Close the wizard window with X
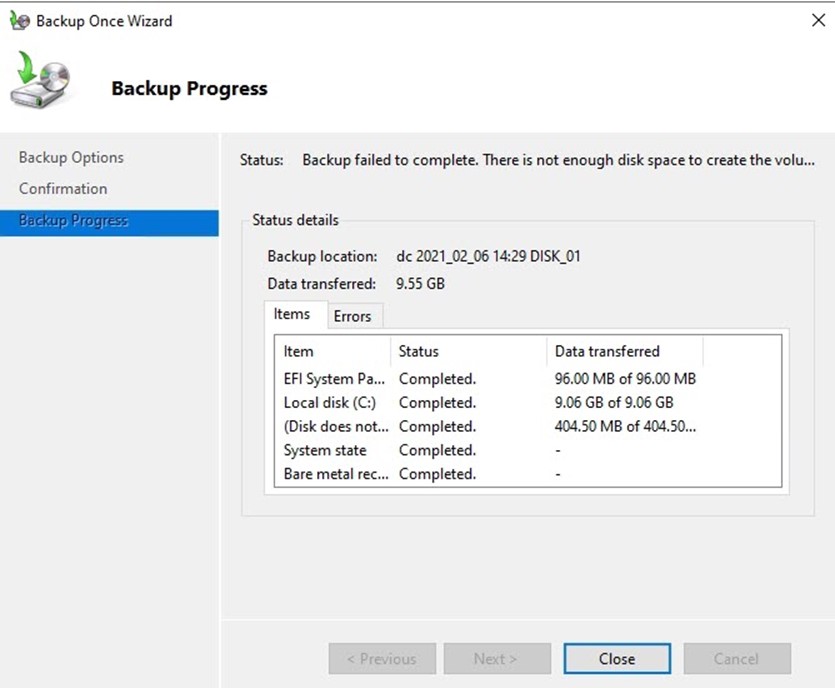The height and width of the screenshot is (688, 835). [816, 21]
